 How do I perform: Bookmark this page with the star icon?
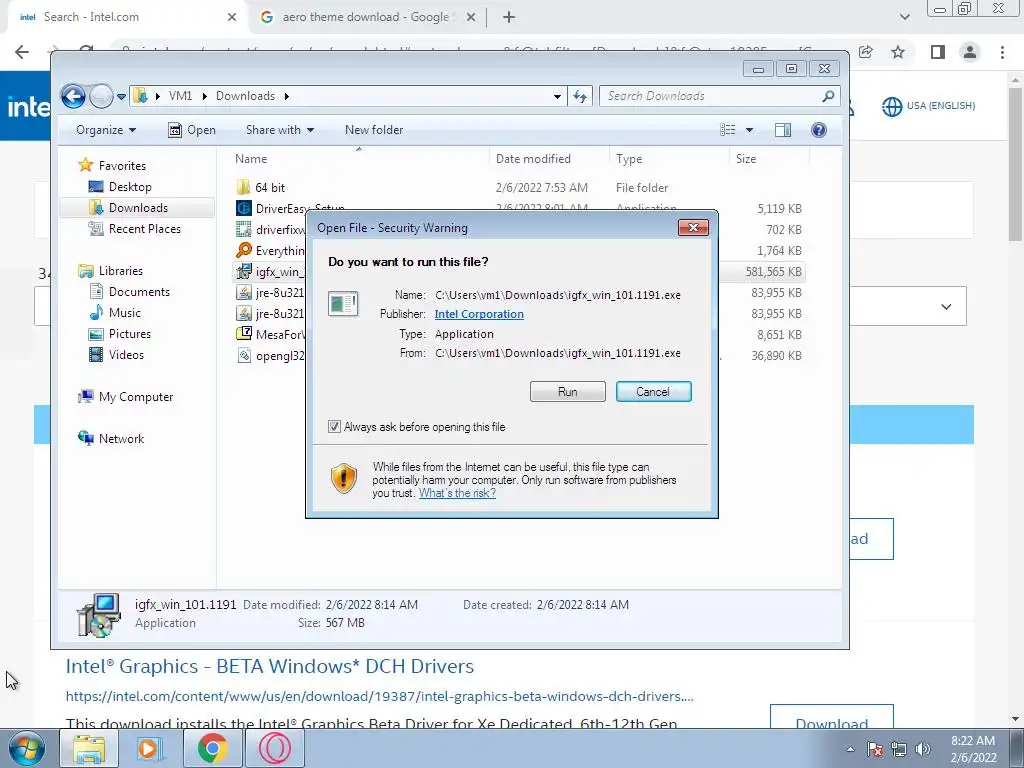pyautogui.click(x=898, y=52)
